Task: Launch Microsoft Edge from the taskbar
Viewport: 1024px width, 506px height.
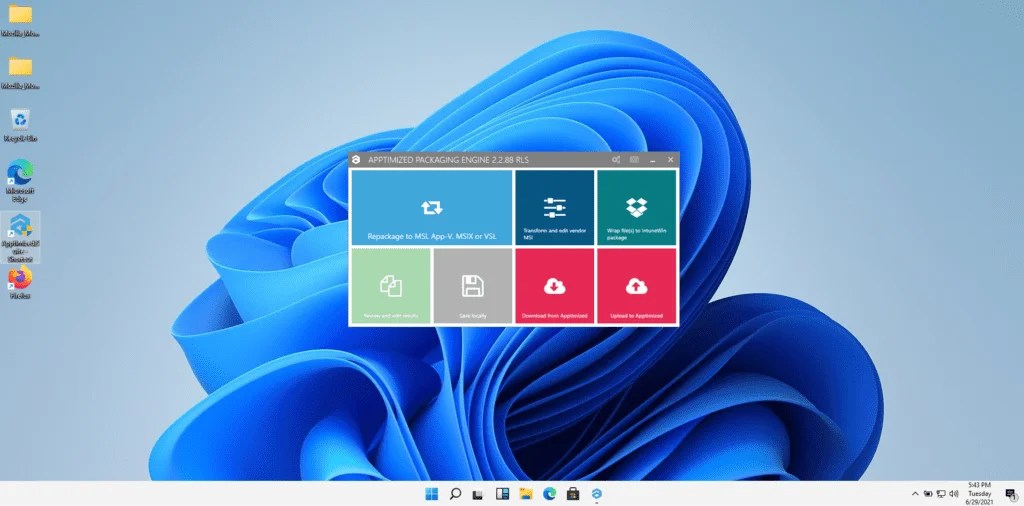Action: (x=550, y=494)
